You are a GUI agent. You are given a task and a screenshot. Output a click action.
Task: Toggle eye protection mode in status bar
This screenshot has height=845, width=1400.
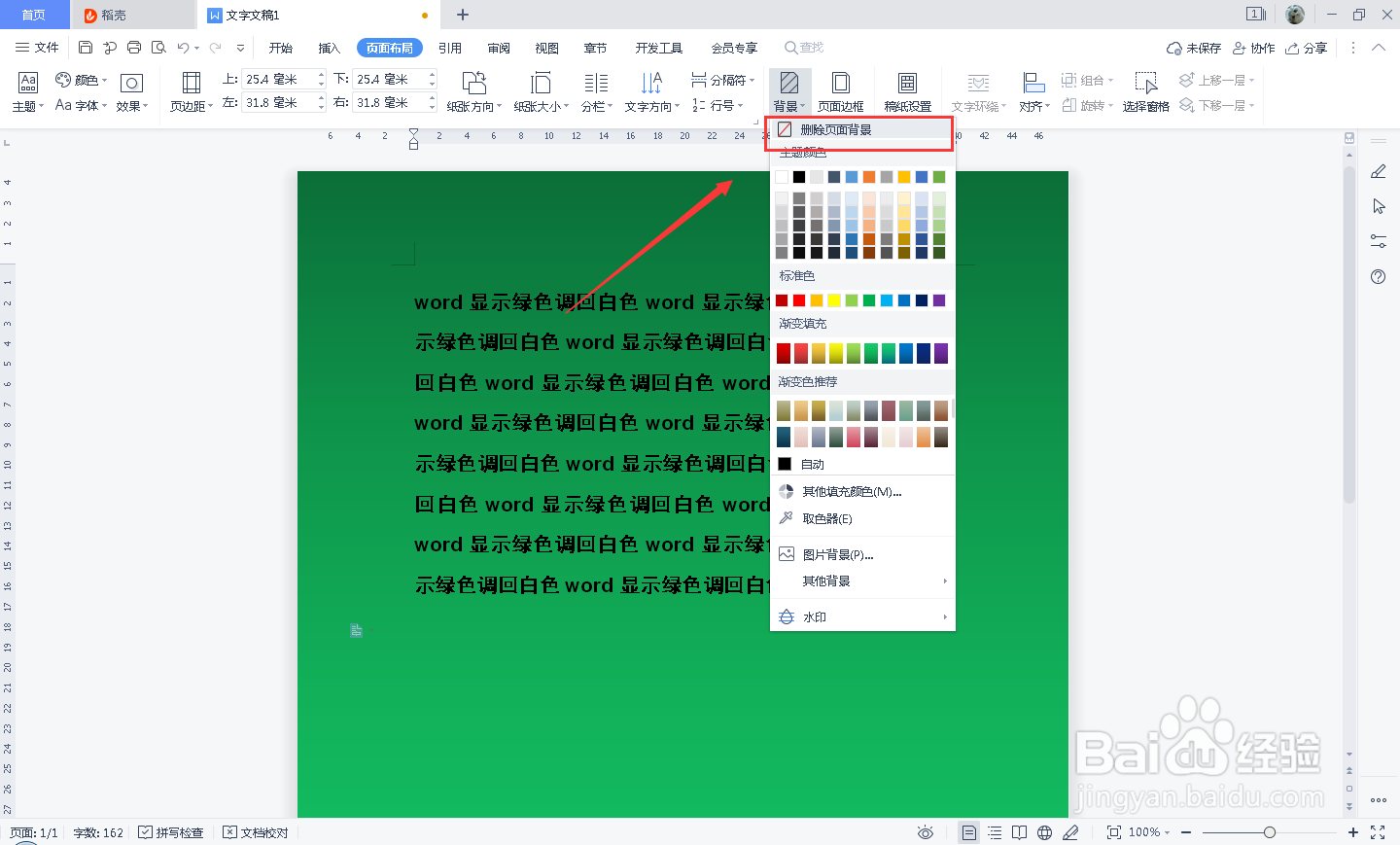[926, 832]
